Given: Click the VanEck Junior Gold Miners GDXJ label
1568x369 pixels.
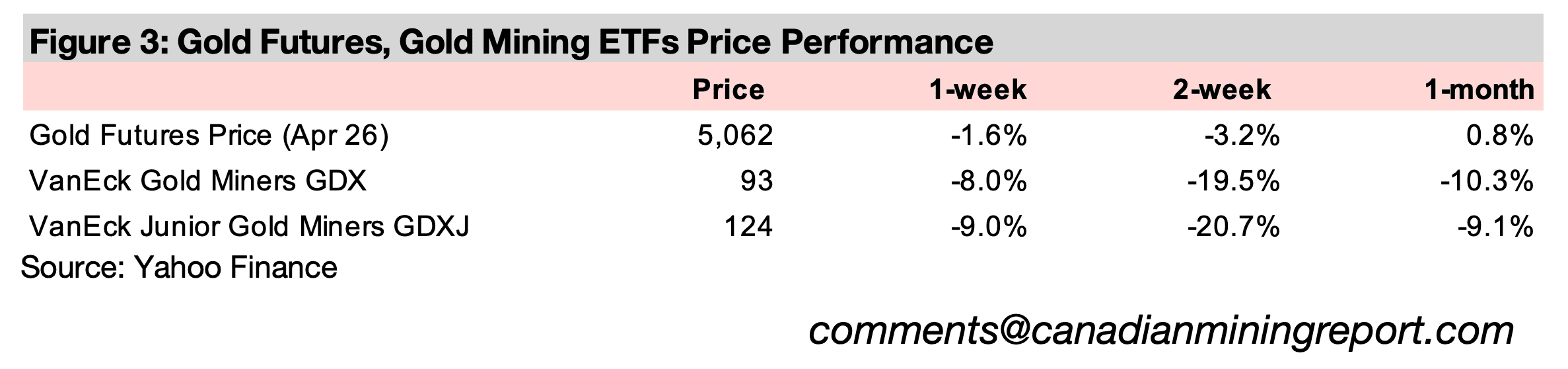Looking at the screenshot, I should pos(250,227).
